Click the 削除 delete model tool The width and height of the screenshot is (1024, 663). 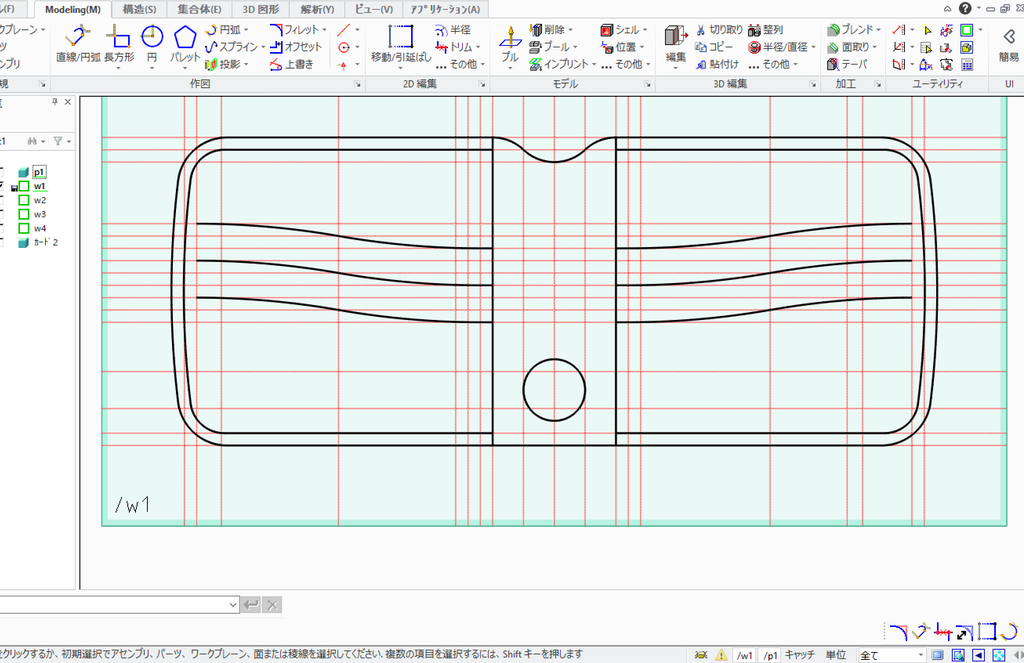547,29
